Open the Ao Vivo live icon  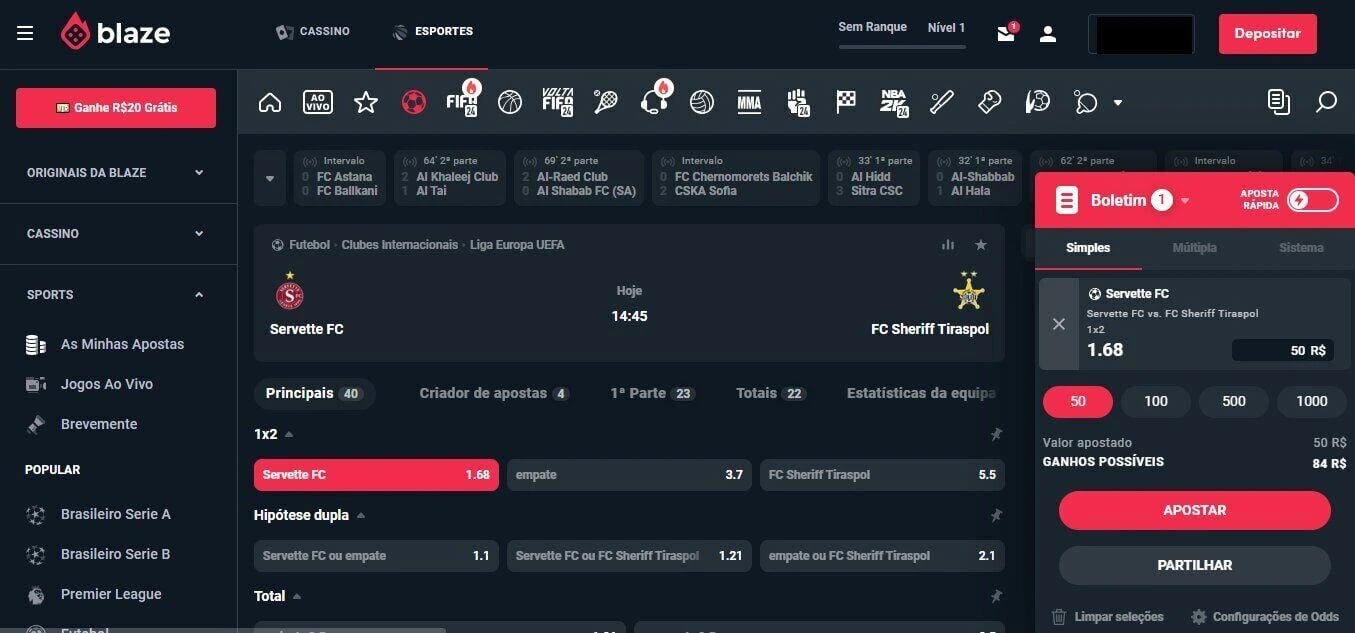318,102
